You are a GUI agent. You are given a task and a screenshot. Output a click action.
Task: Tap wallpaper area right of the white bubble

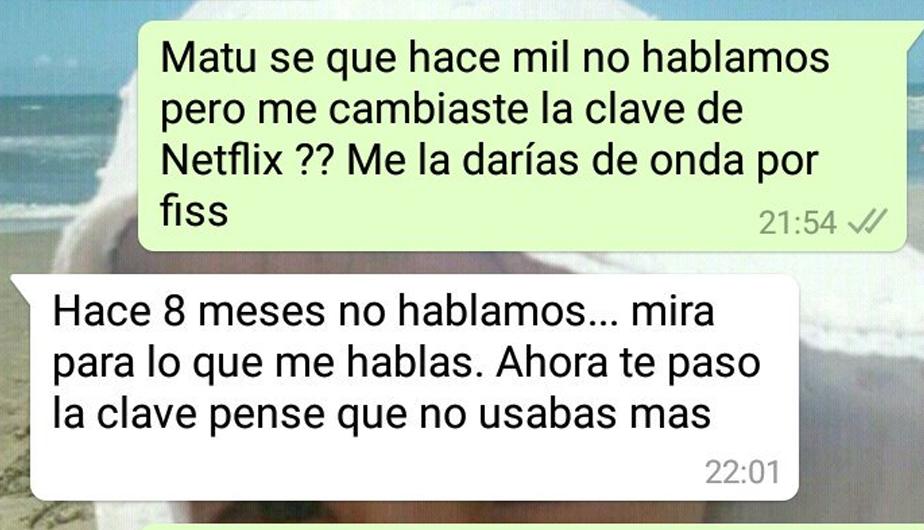[x=862, y=389]
